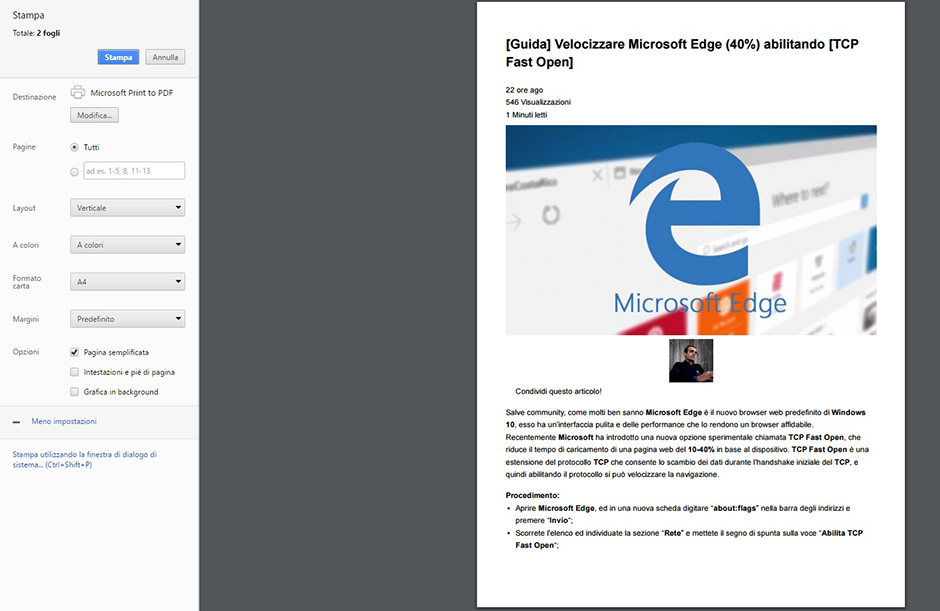Click the 'Procedimento:' heading in the preview
The image size is (940, 611).
(532, 495)
